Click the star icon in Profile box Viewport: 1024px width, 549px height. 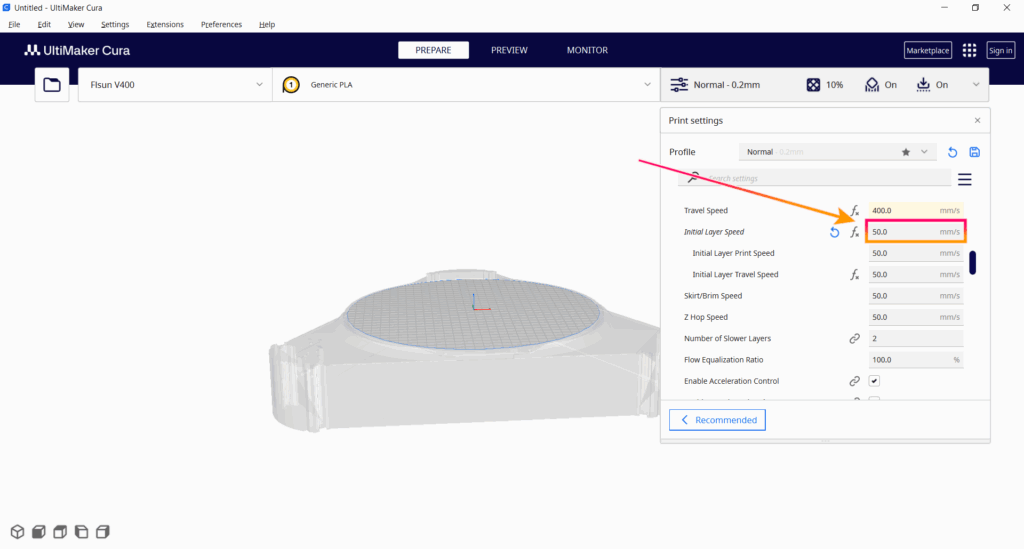coord(906,152)
